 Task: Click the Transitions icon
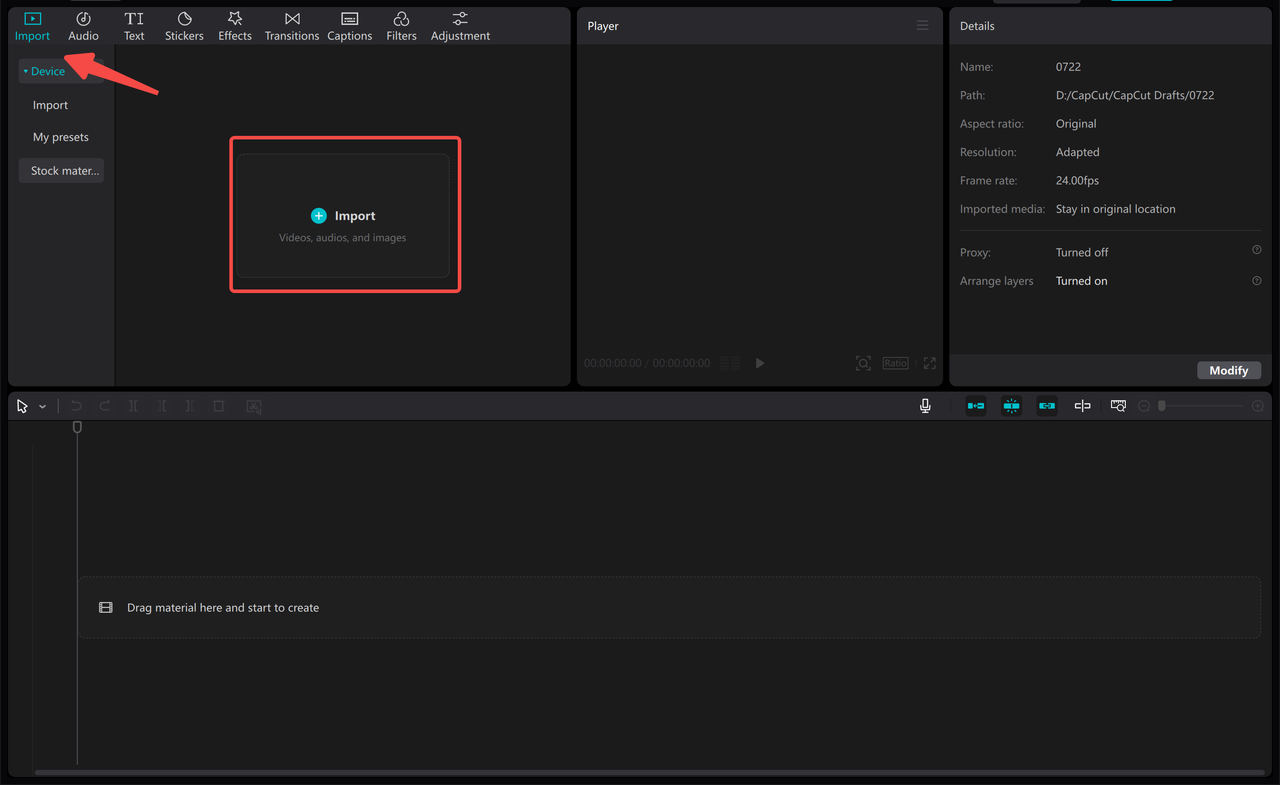(291, 25)
